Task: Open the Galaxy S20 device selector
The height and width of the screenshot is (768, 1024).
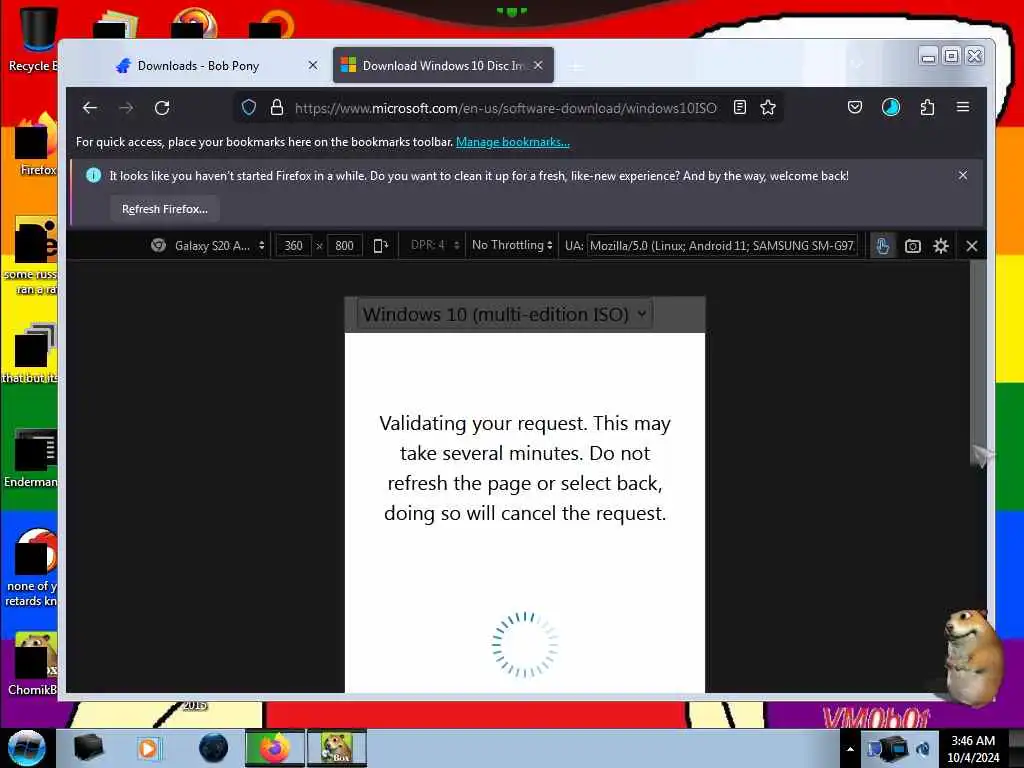Action: click(208, 246)
